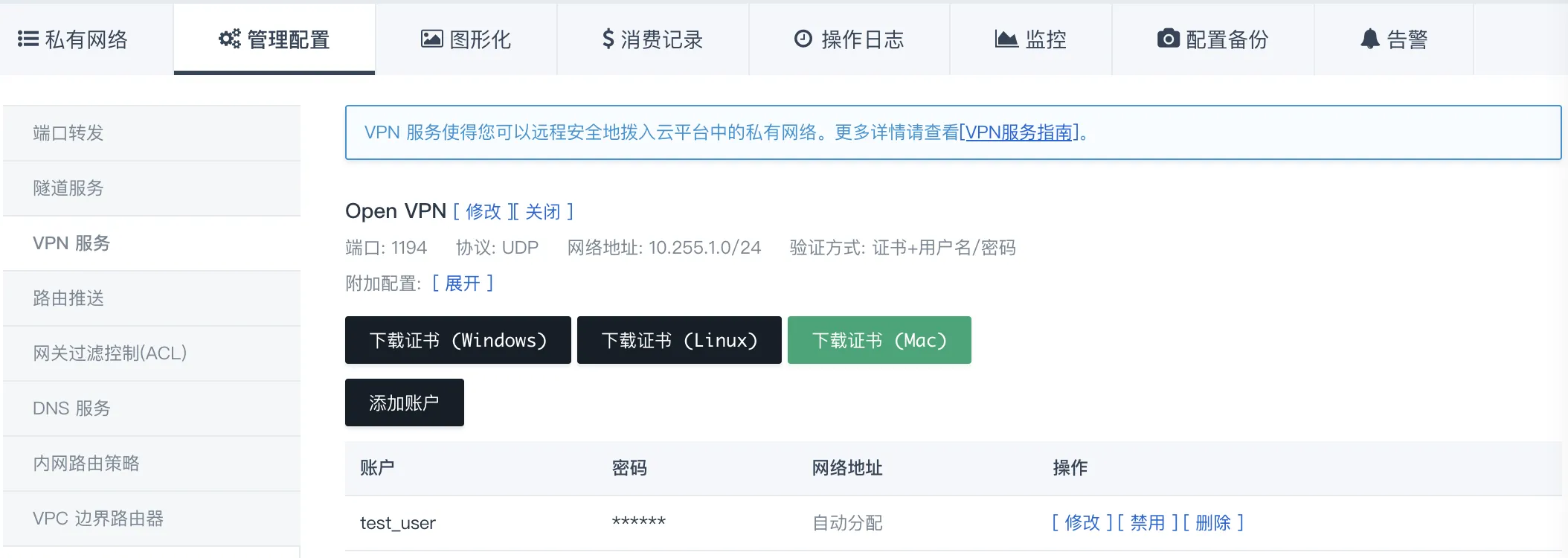Screen dimensions: 1568x558
Task: Click the image icon for 图形化
Action: pyautogui.click(x=434, y=39)
